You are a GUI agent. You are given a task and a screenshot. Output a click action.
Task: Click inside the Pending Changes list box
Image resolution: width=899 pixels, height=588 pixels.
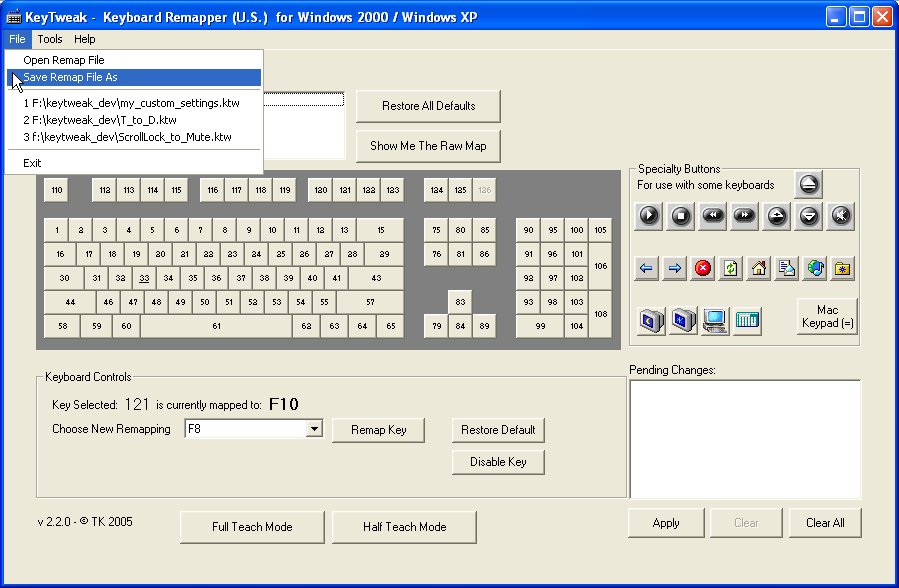[x=745, y=439]
